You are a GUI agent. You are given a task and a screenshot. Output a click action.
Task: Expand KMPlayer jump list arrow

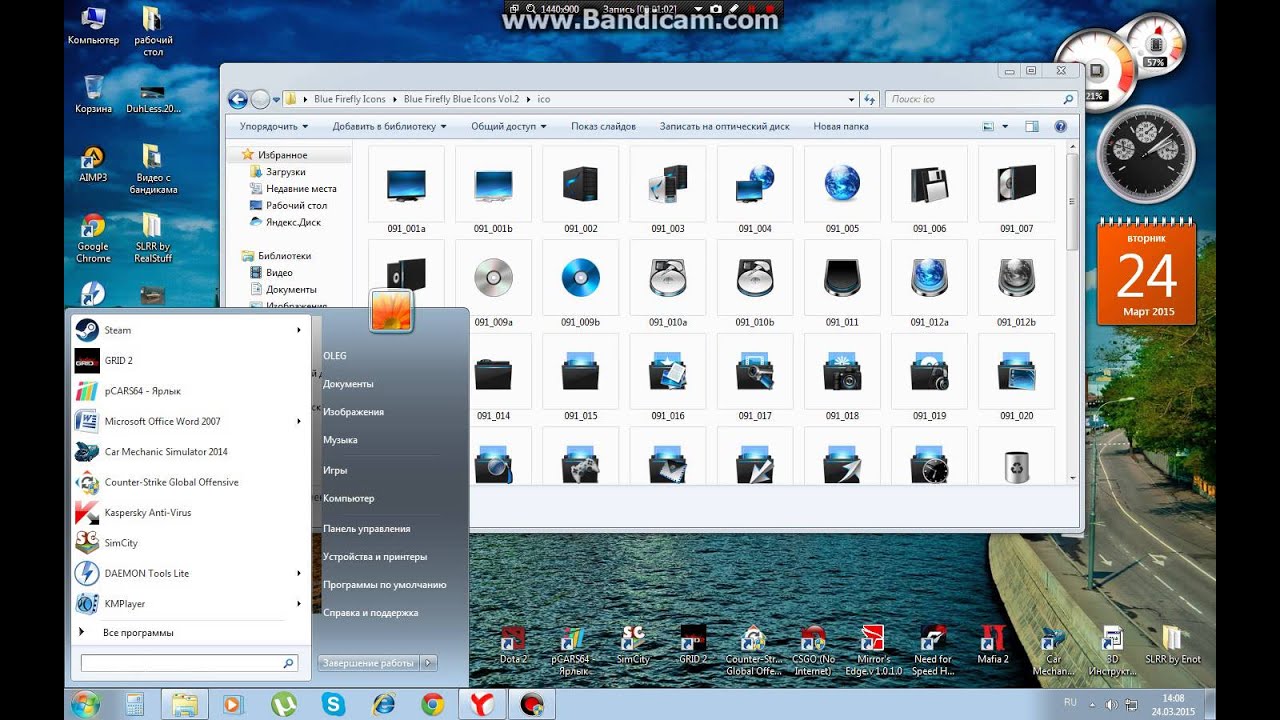point(298,604)
